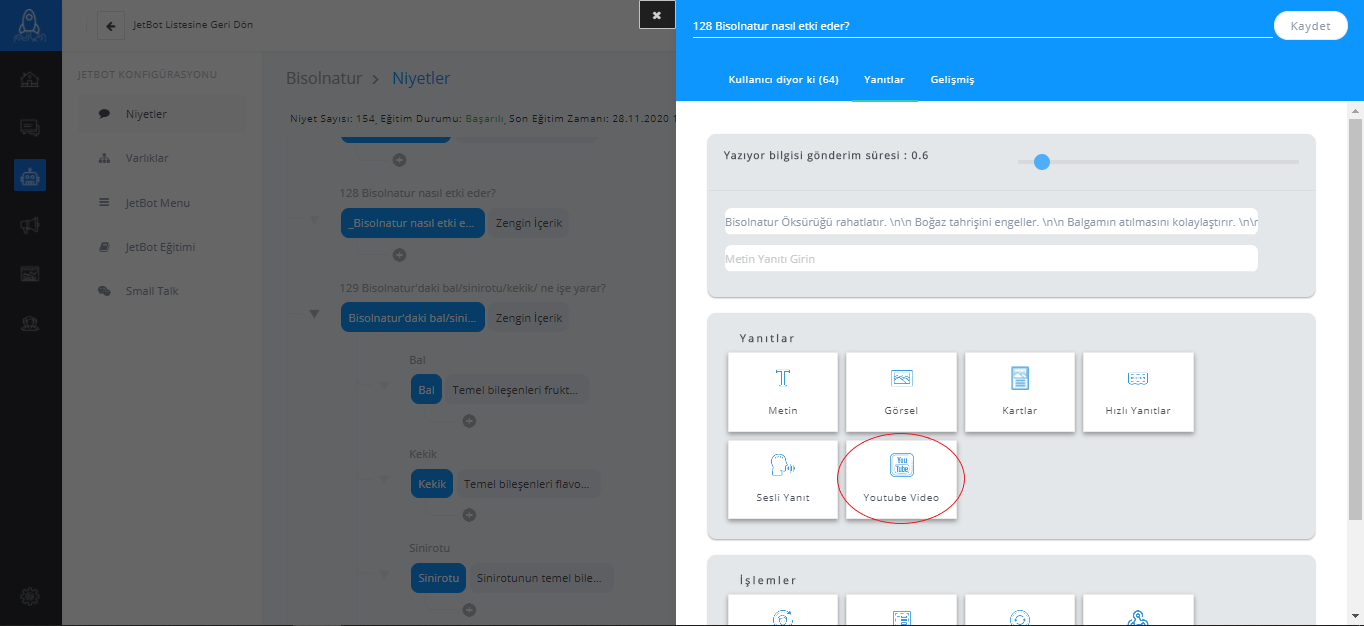This screenshot has height=626, width=1364.
Task: Click the Metin Yanıtı Girin input
Action: pyautogui.click(x=991, y=258)
